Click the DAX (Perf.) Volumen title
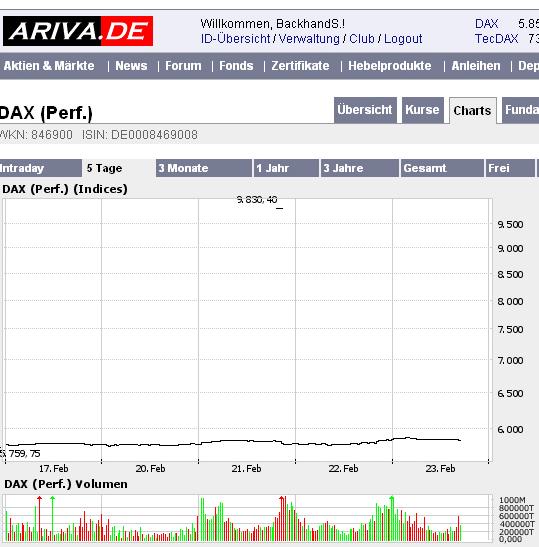 (66, 484)
